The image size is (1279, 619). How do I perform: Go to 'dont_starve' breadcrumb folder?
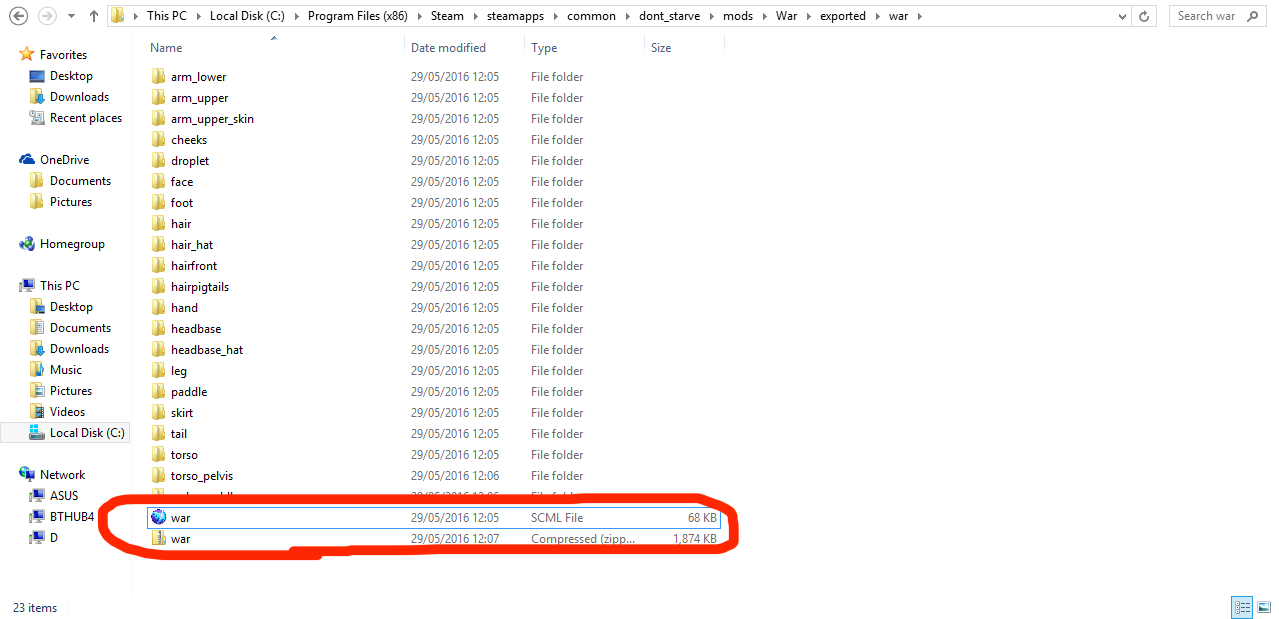pos(671,16)
